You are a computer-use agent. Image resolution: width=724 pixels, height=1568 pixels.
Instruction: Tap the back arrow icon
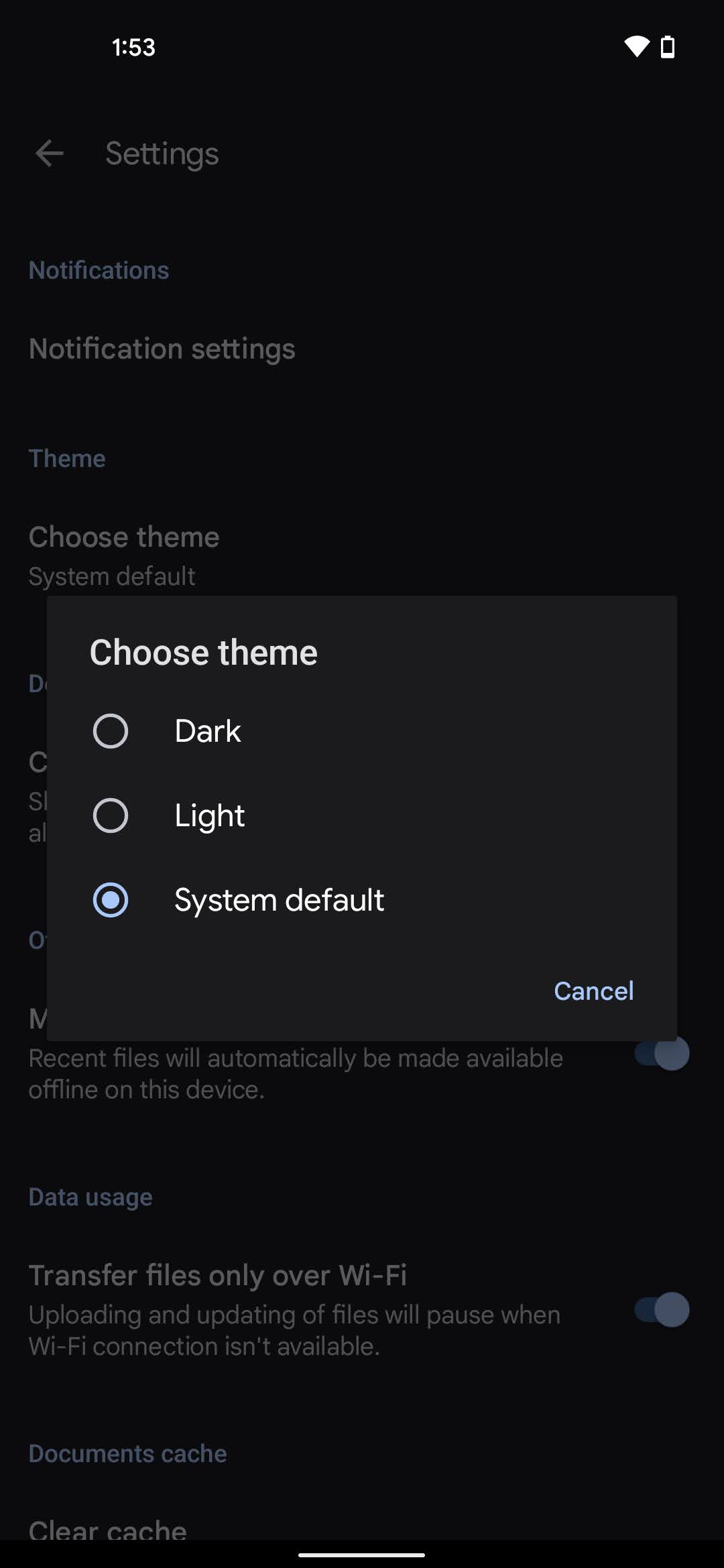pyautogui.click(x=50, y=153)
